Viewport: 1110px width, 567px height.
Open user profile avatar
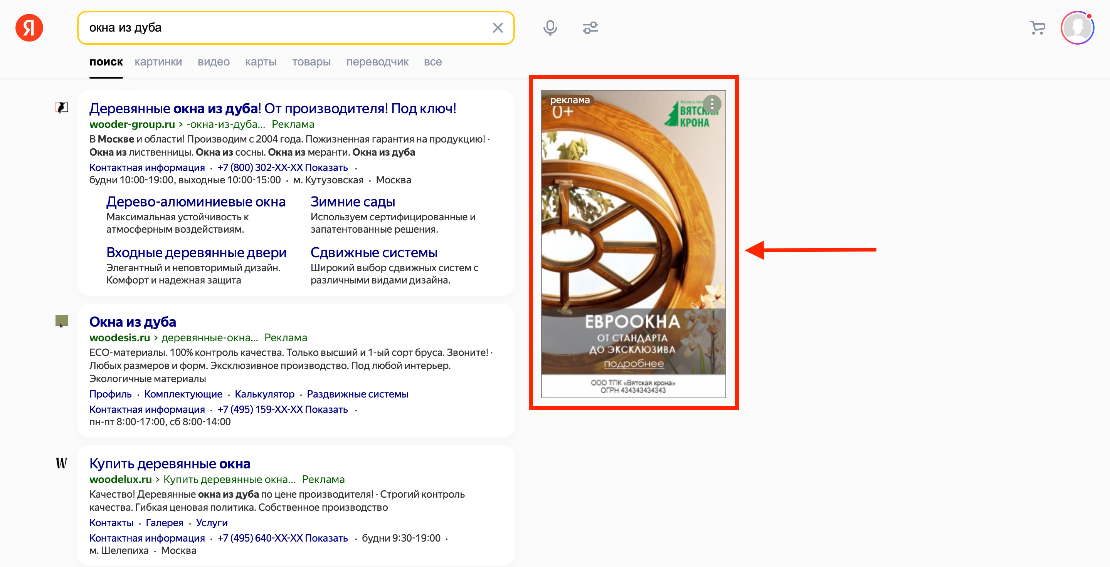click(1077, 28)
